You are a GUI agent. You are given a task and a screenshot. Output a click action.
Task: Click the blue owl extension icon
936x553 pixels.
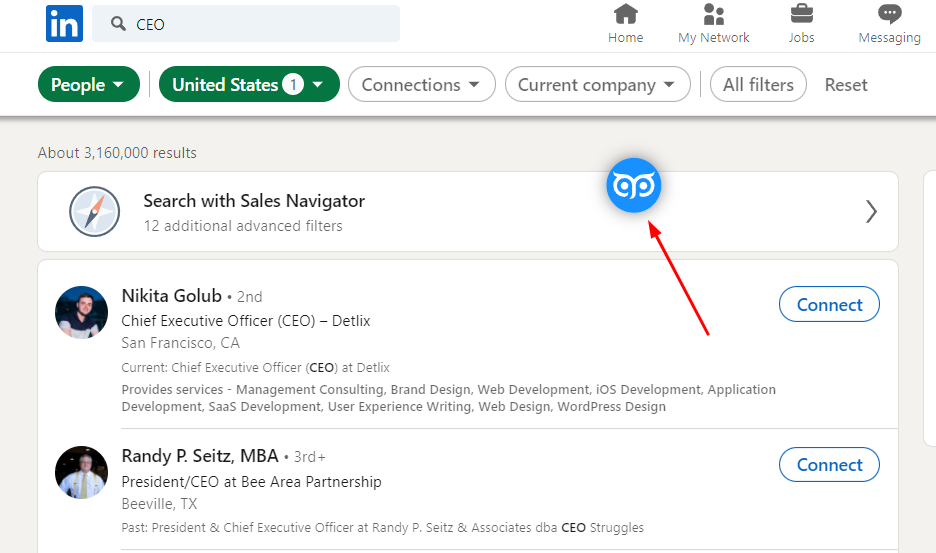[633, 185]
